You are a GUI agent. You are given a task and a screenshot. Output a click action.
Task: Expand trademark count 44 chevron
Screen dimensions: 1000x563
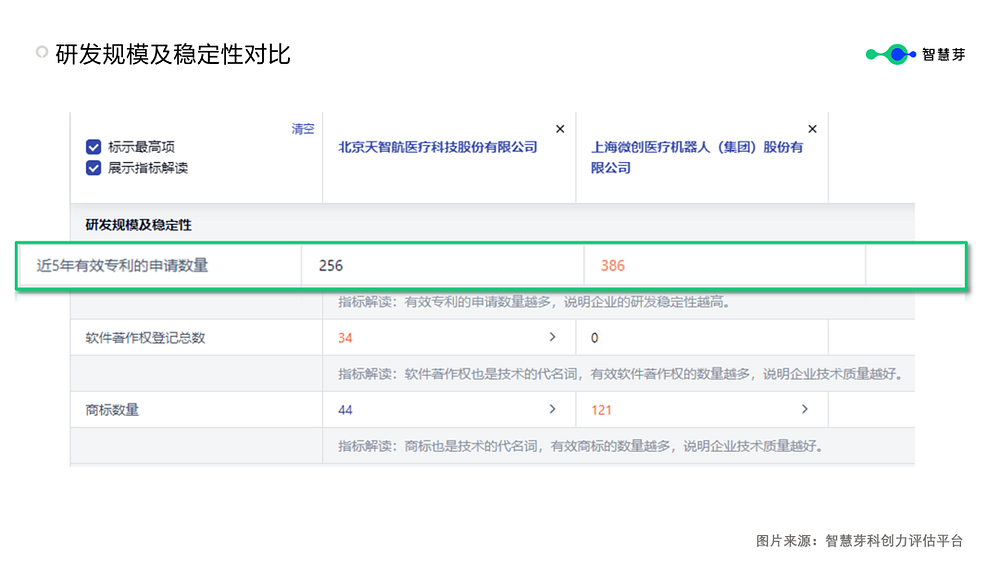point(552,409)
